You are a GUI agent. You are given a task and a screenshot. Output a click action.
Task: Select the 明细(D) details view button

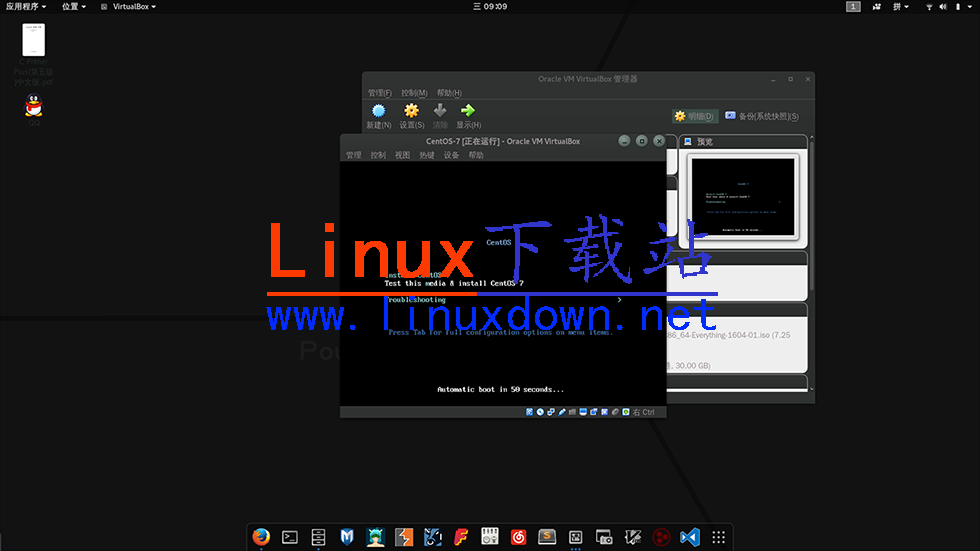point(694,116)
